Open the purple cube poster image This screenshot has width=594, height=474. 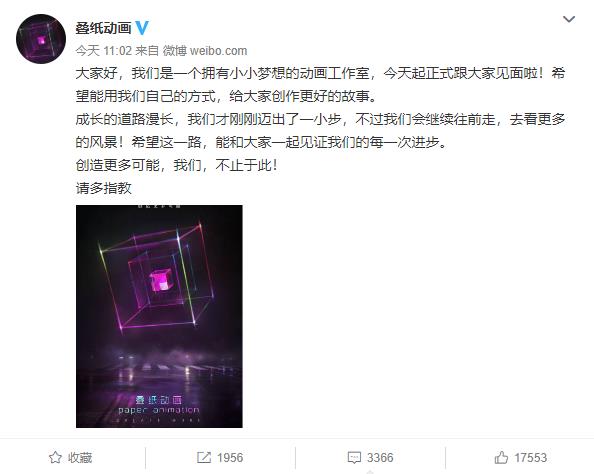click(x=159, y=316)
